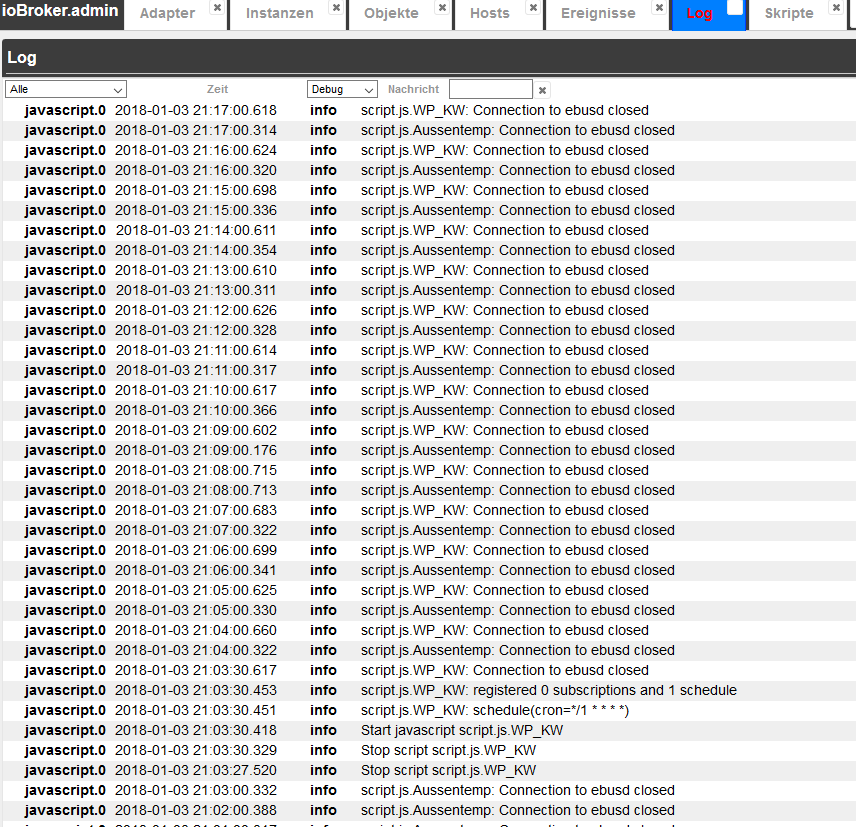Clear the Nachricht filter field
Viewport: 856px width, 827px height.
click(542, 90)
